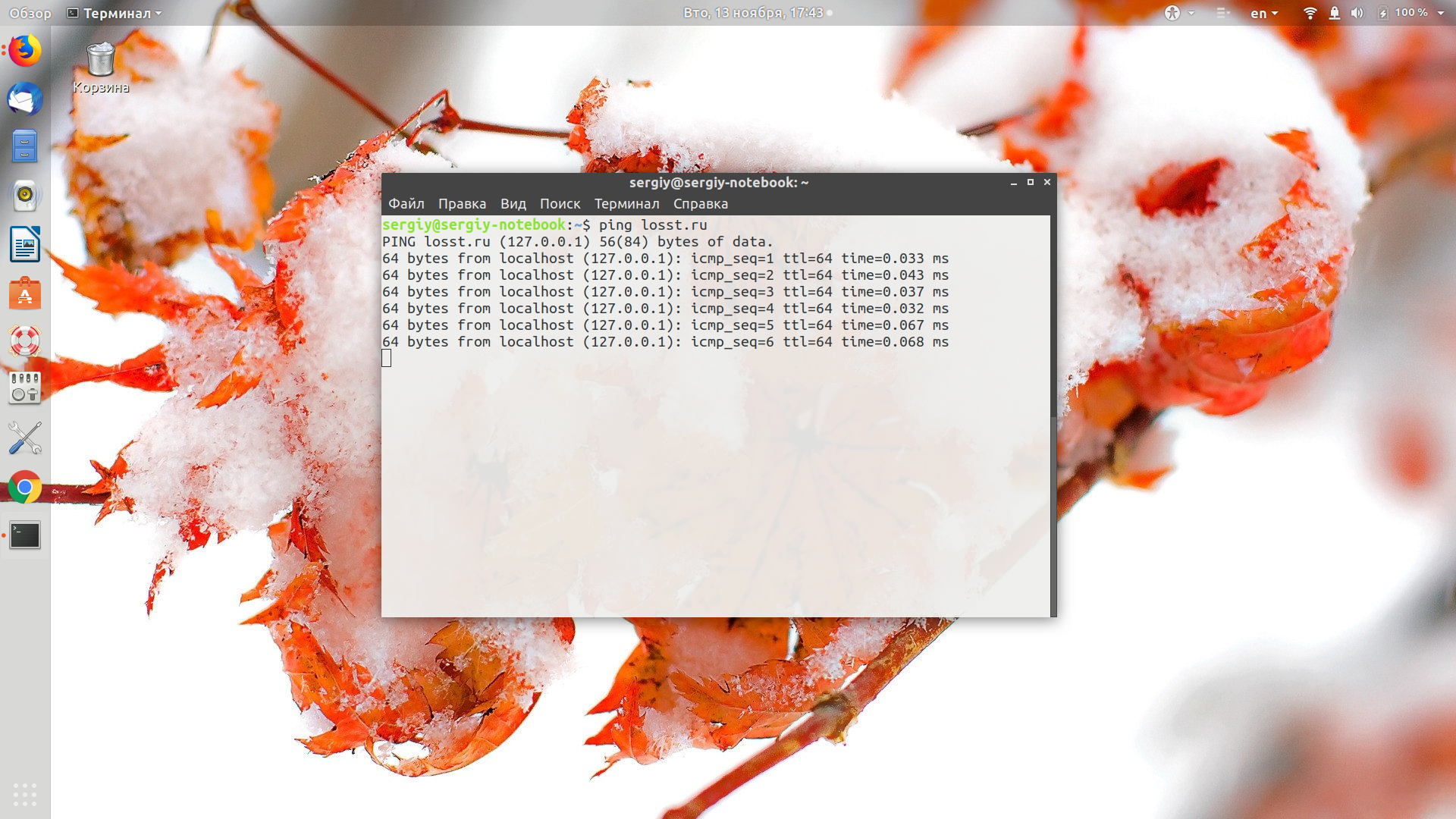Open the Help lifebuoy icon
This screenshot has width=1456, height=819.
coord(25,341)
